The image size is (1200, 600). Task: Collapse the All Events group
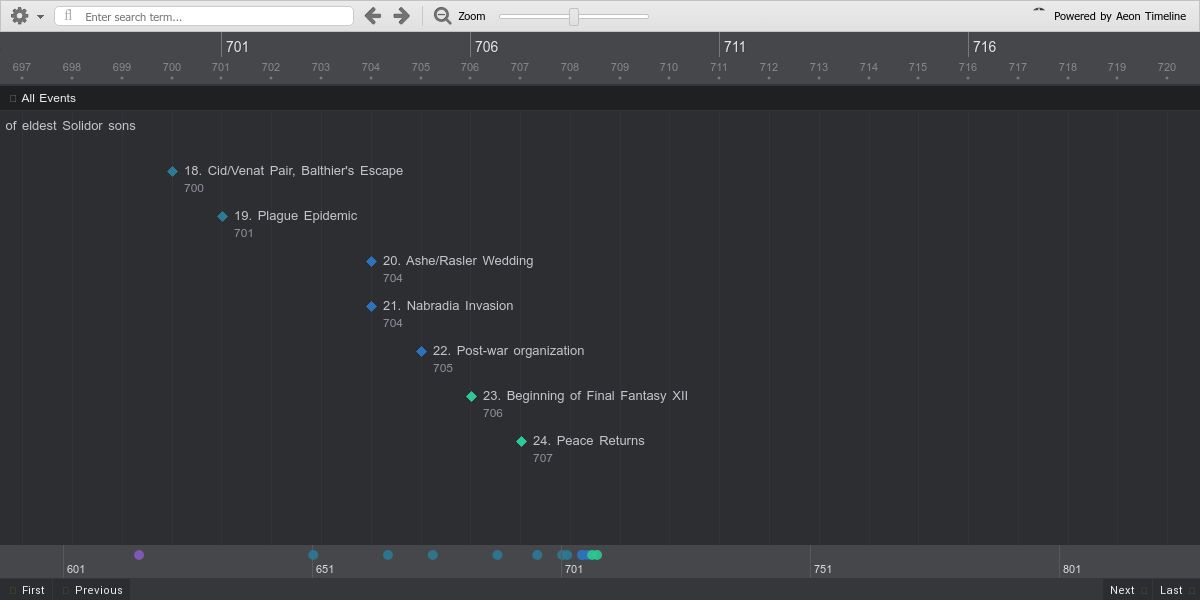[13, 98]
